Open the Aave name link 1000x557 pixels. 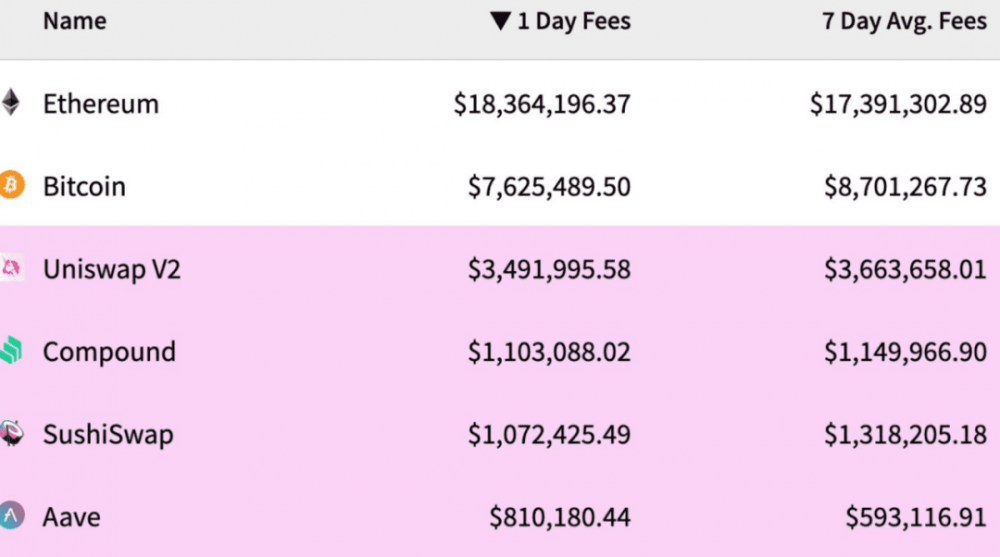(71, 516)
